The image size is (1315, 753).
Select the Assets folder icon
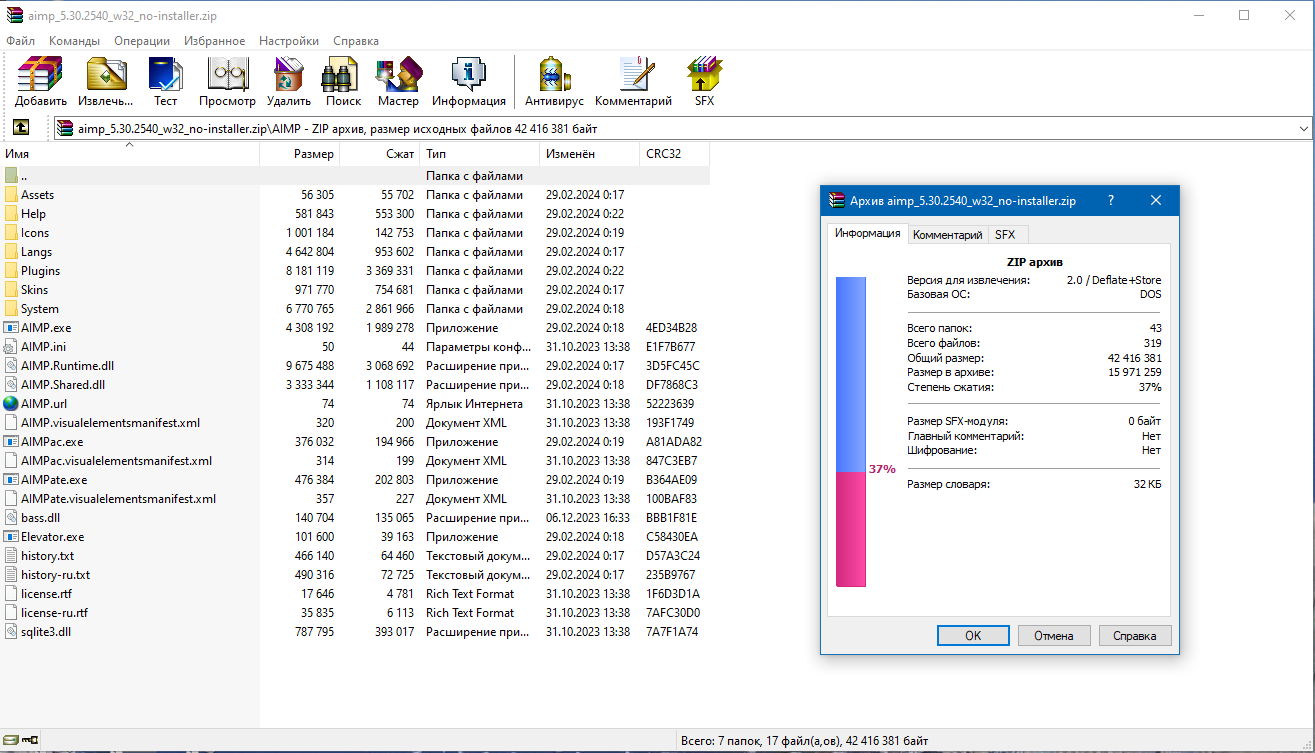11,195
